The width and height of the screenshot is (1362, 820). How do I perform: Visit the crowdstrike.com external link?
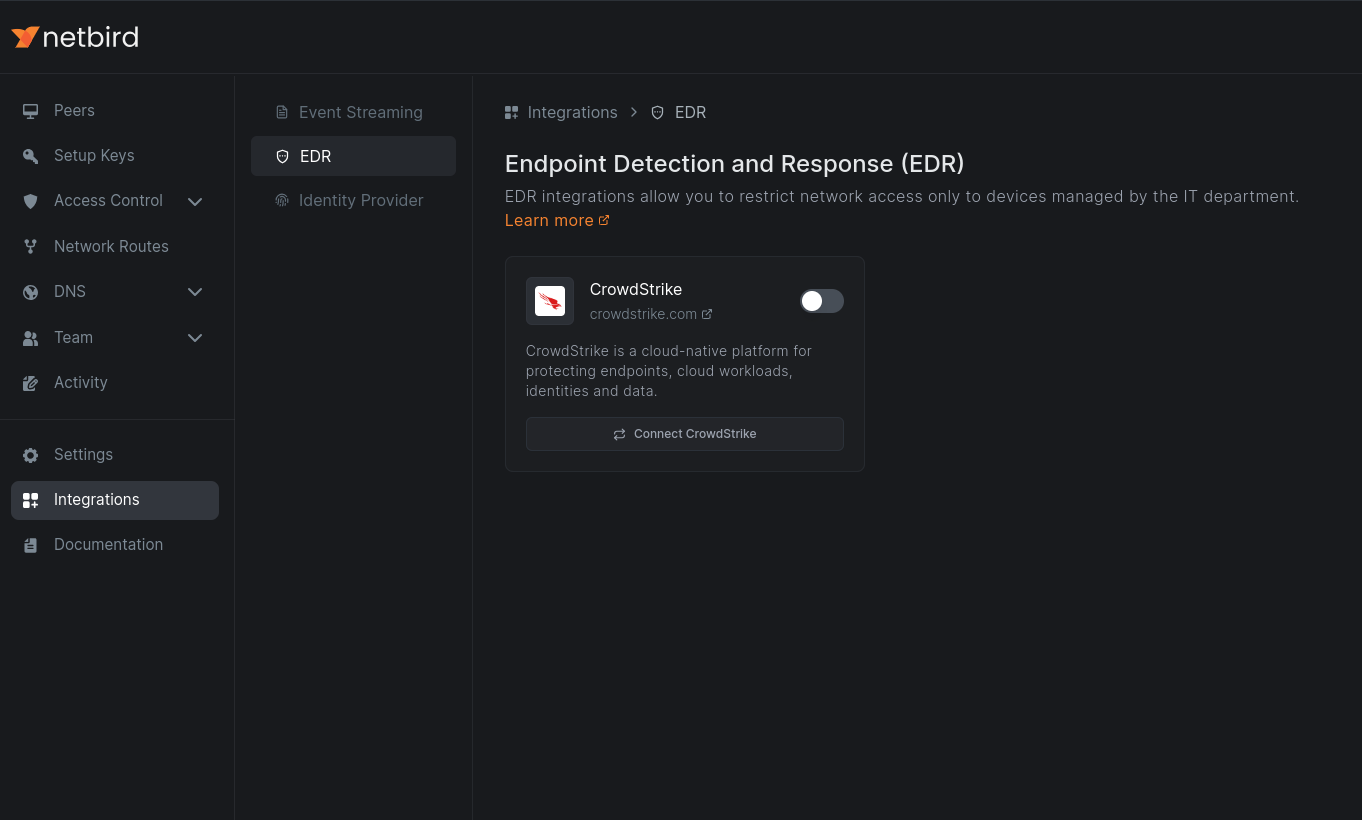point(643,313)
